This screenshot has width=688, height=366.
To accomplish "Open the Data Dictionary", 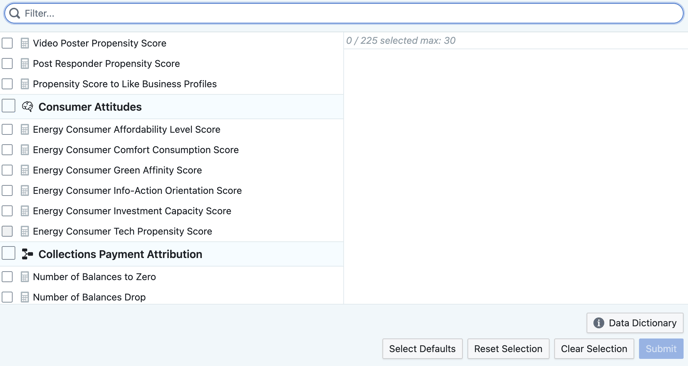I will click(x=635, y=323).
